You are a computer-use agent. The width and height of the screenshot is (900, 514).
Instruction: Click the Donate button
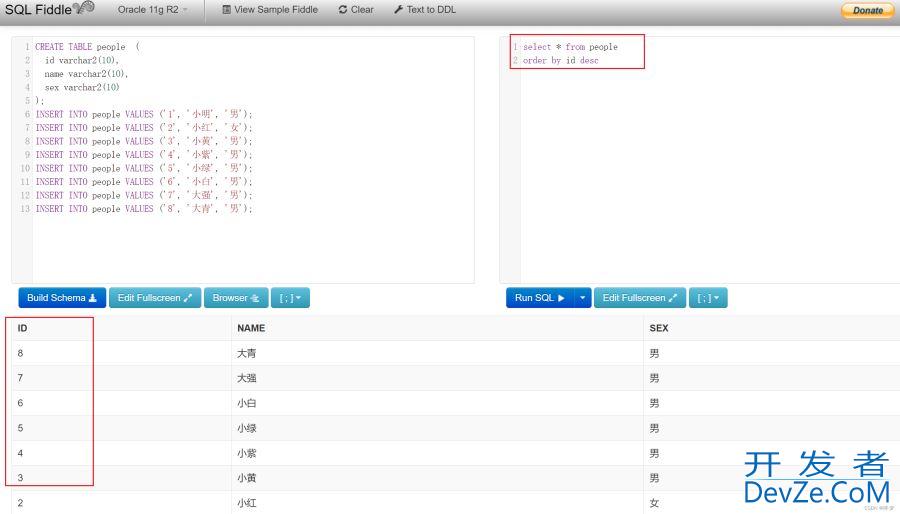(867, 10)
